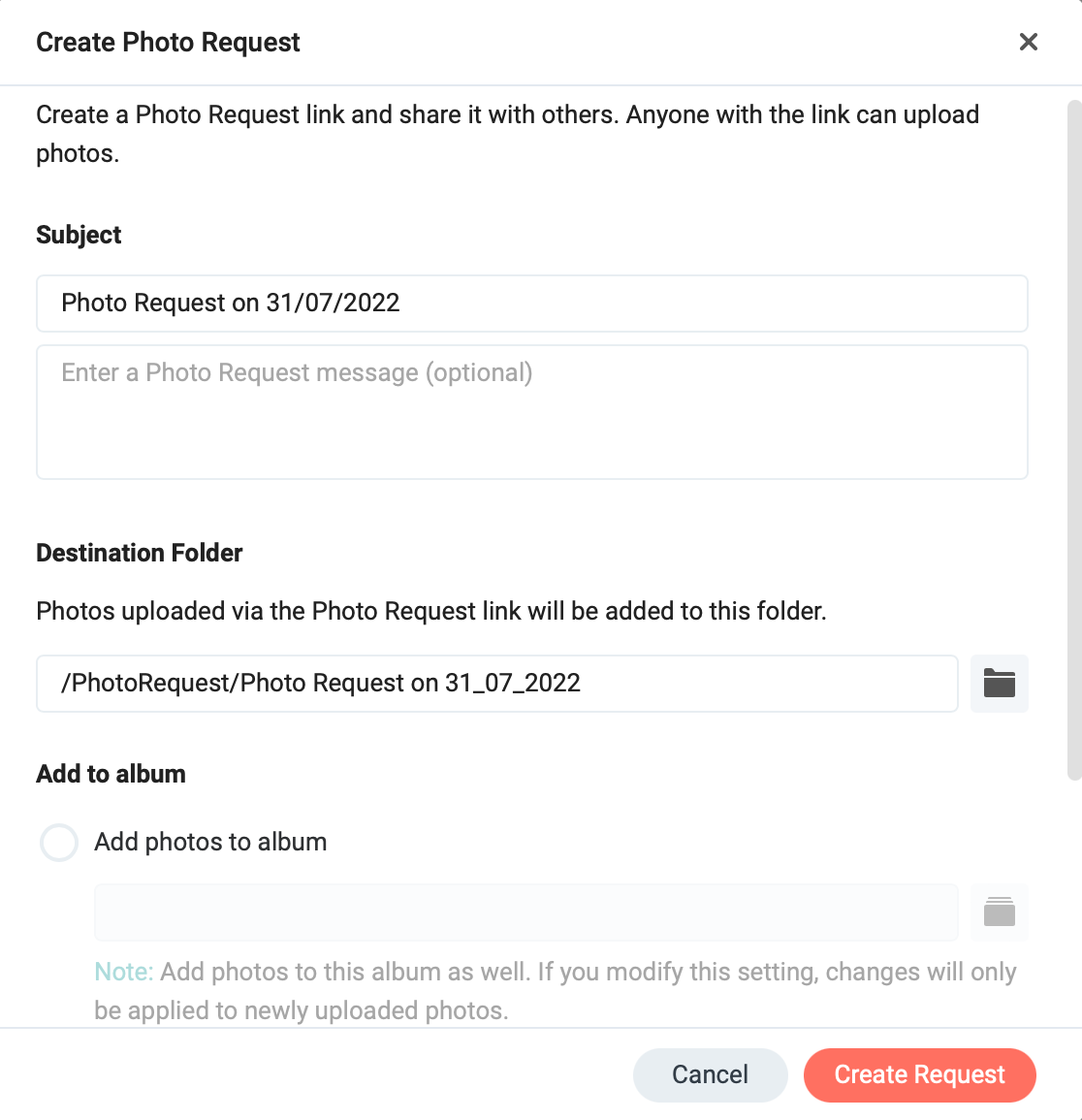Select the destination folder path field
The width and height of the screenshot is (1082, 1120).
coord(497,684)
